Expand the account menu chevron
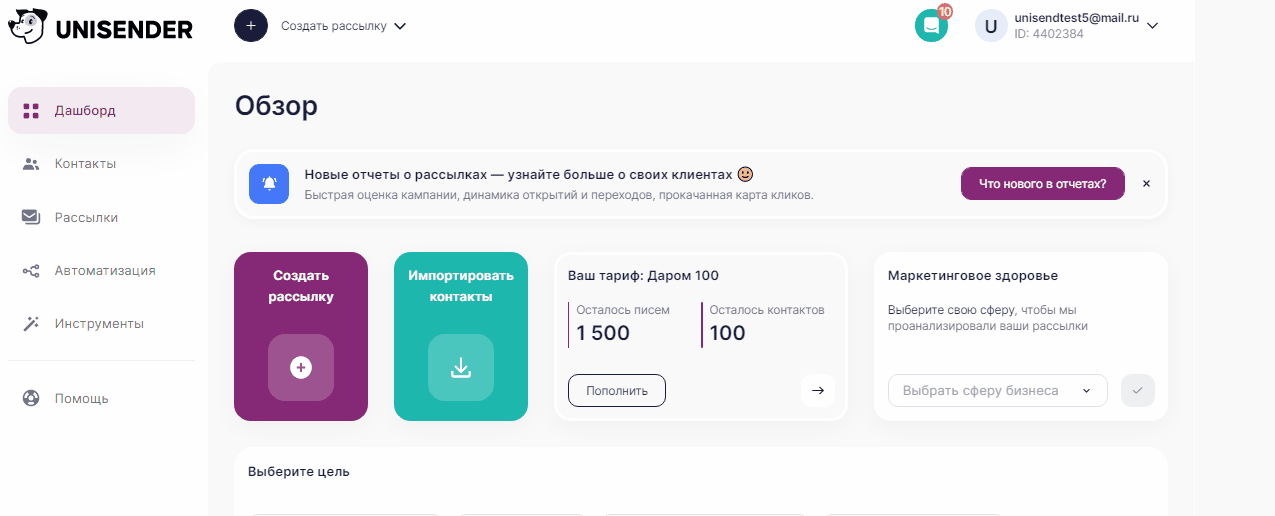The width and height of the screenshot is (1275, 516). 1152,26
